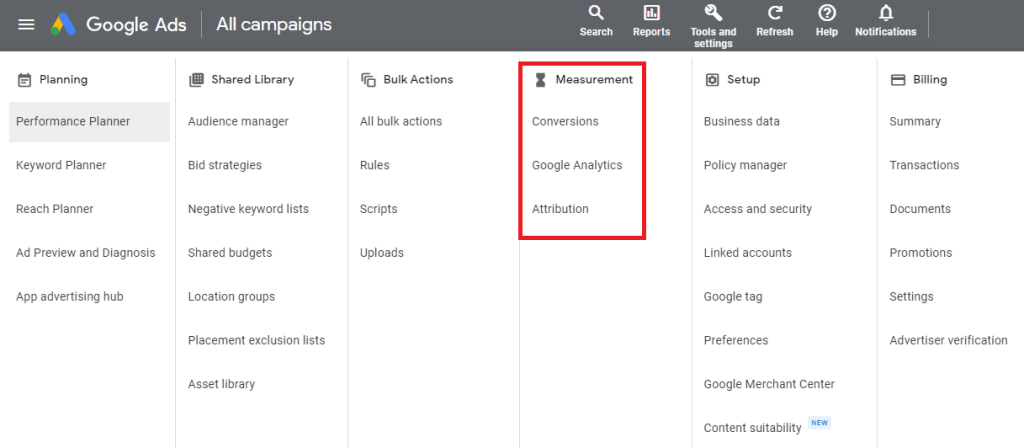
Task: Open Transactions
Action: coord(924,165)
